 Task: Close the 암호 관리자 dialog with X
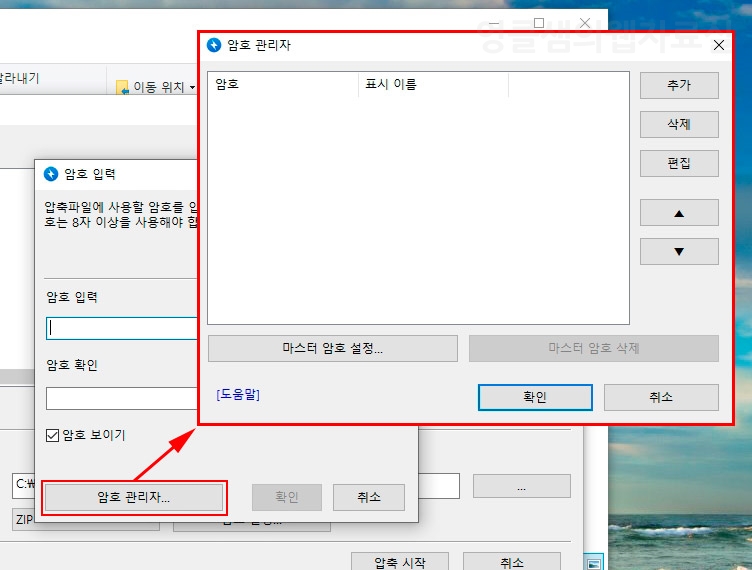pyautogui.click(x=718, y=45)
